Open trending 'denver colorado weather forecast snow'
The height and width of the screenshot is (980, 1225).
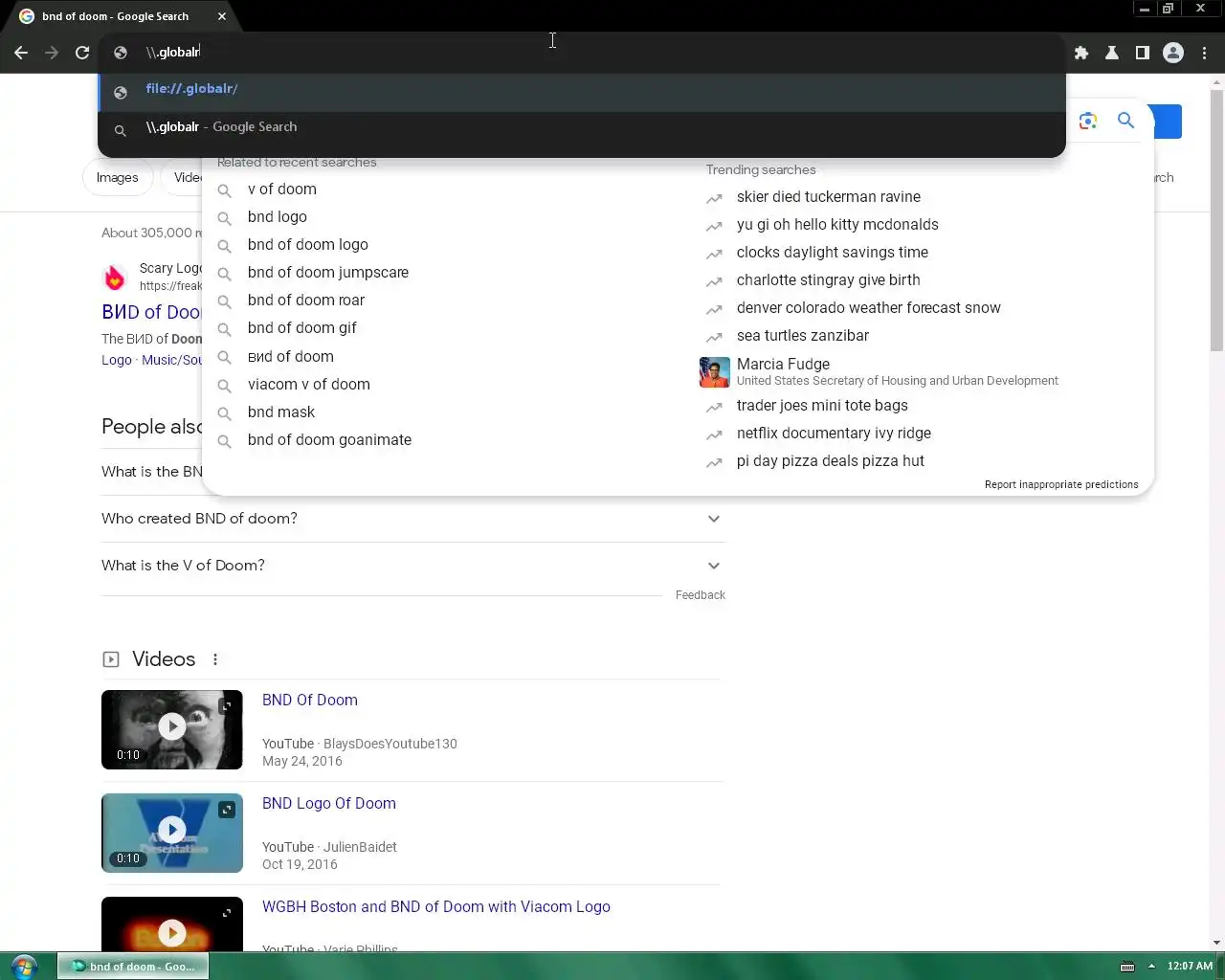tap(869, 308)
